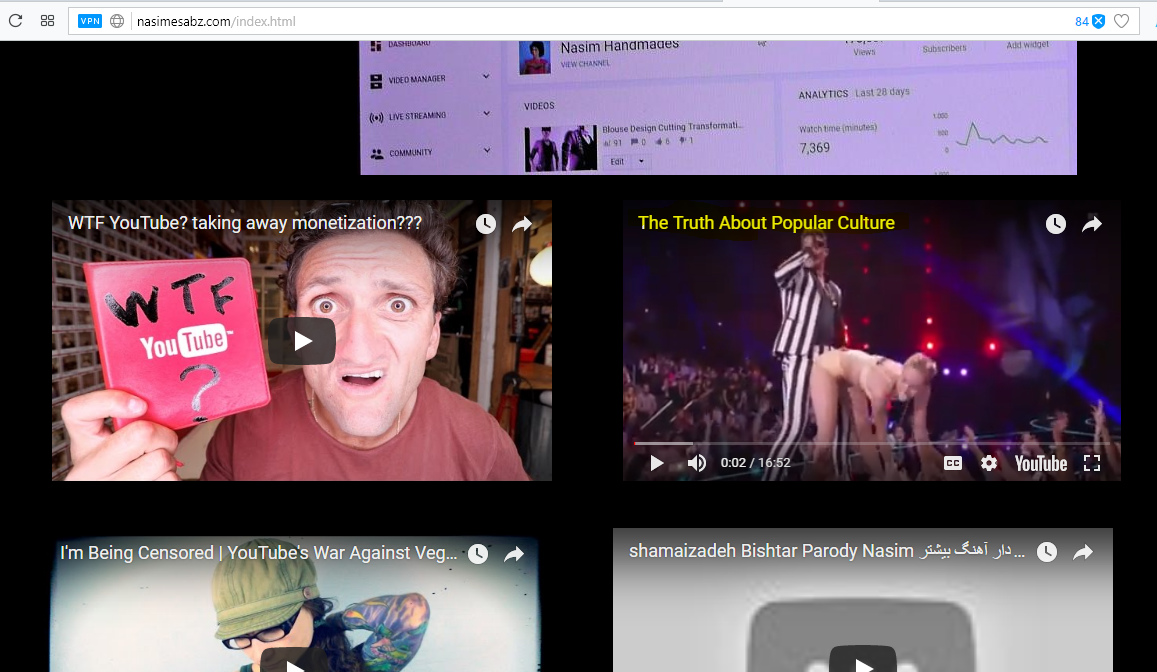Click the Nasim Handmades dashboard screenshot image

pos(718,108)
